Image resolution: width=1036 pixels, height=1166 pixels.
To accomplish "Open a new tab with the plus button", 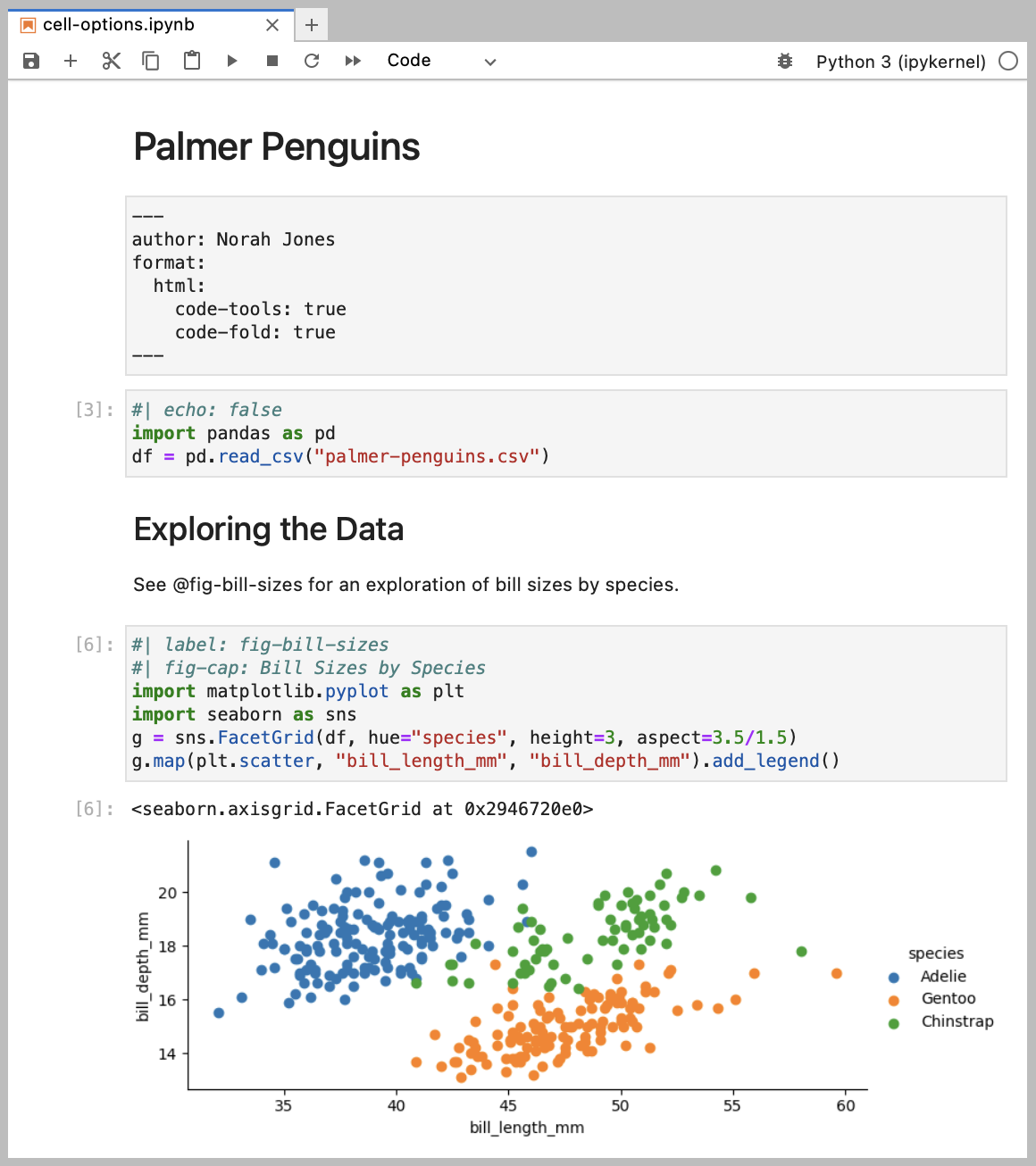I will (x=311, y=25).
